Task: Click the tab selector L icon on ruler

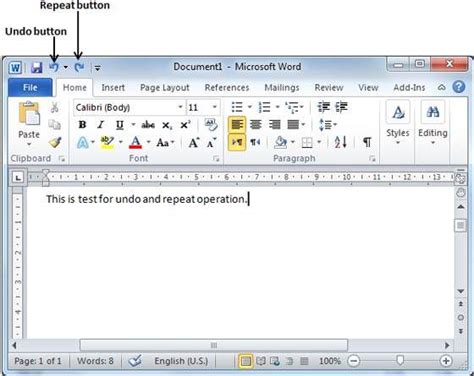Action: (x=18, y=178)
